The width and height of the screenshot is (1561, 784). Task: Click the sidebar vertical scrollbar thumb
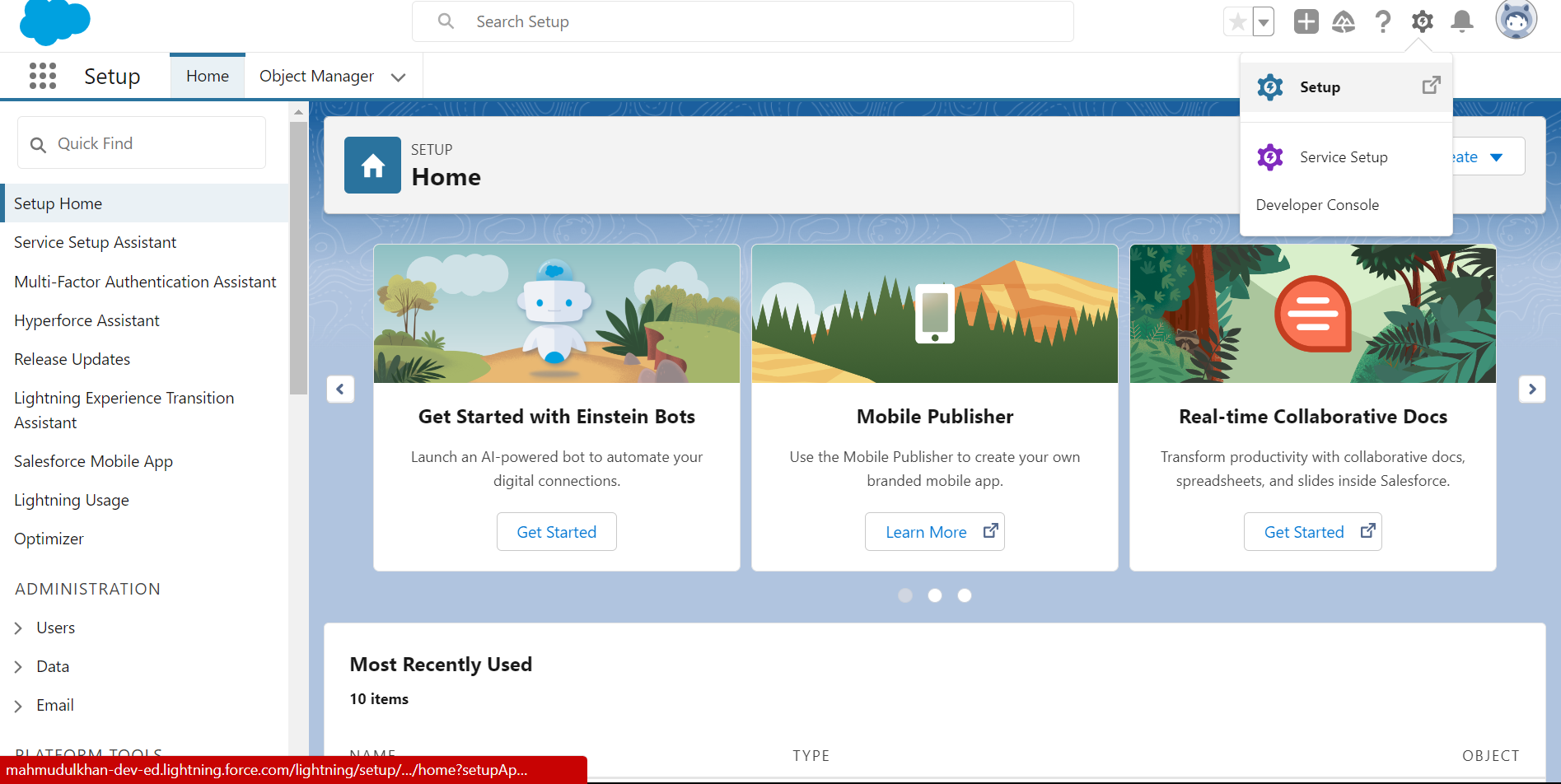[x=298, y=257]
